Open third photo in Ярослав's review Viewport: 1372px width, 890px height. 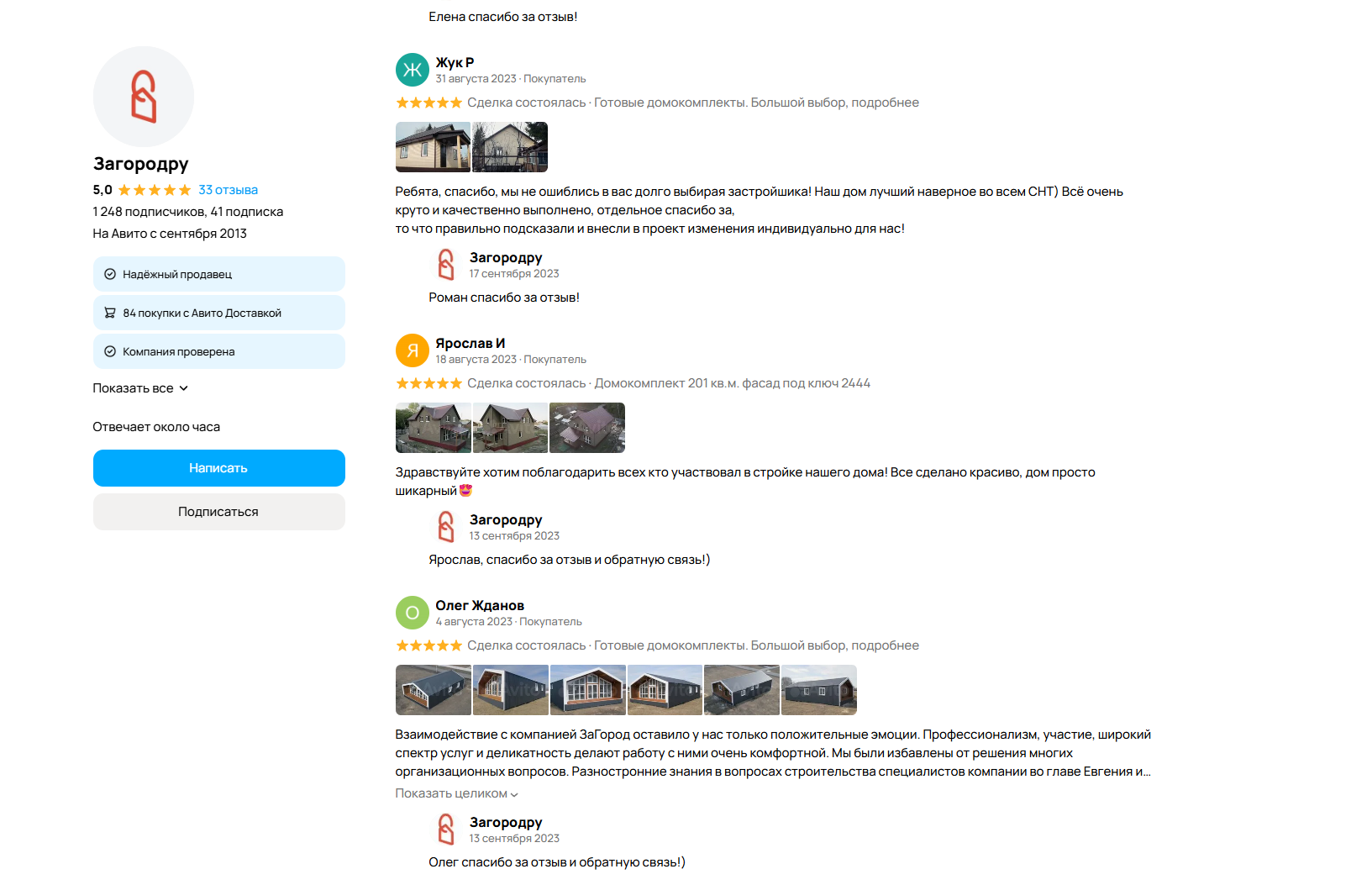(587, 428)
